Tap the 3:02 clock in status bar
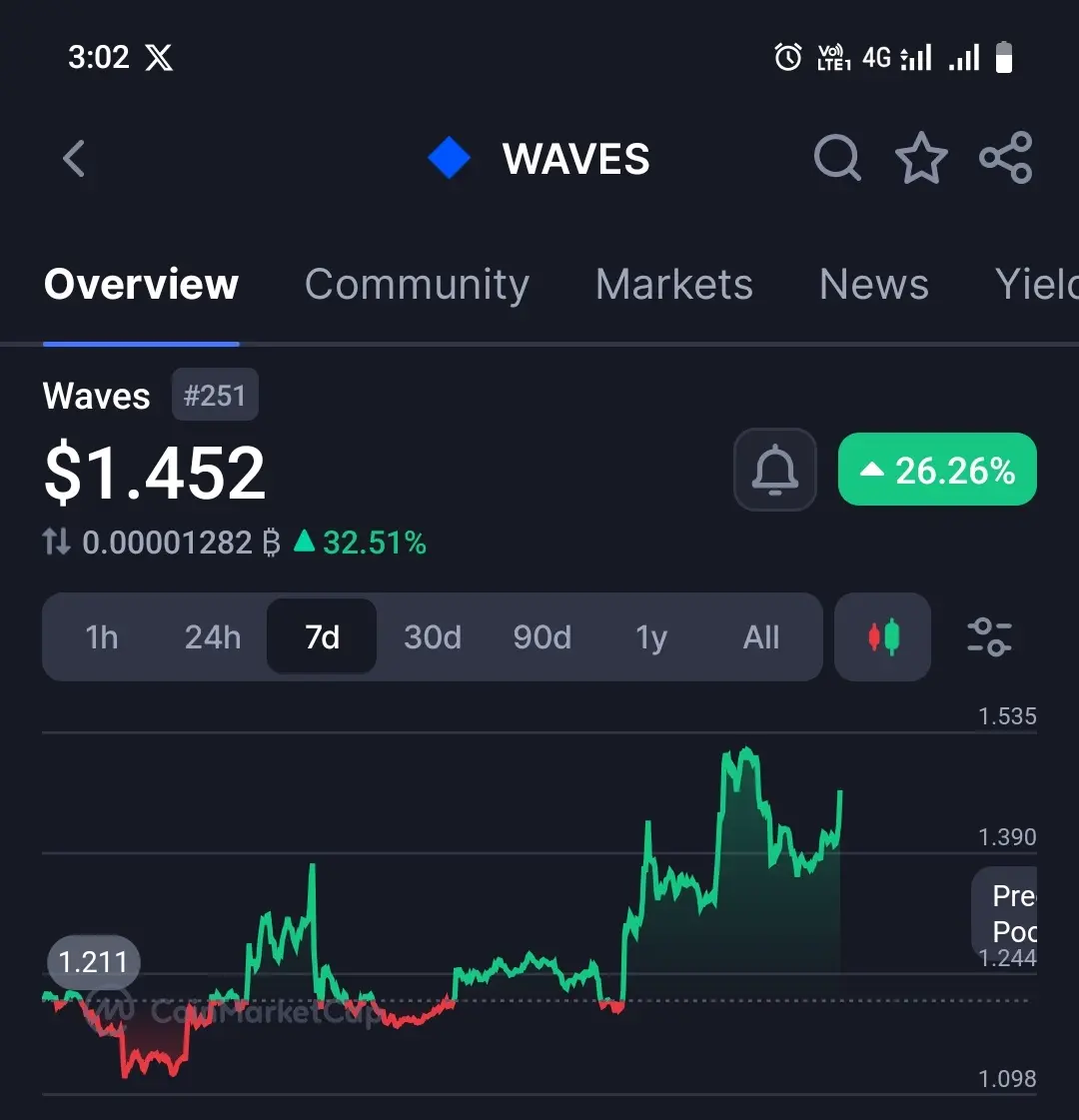The width and height of the screenshot is (1079, 1120). pyautogui.click(x=99, y=57)
